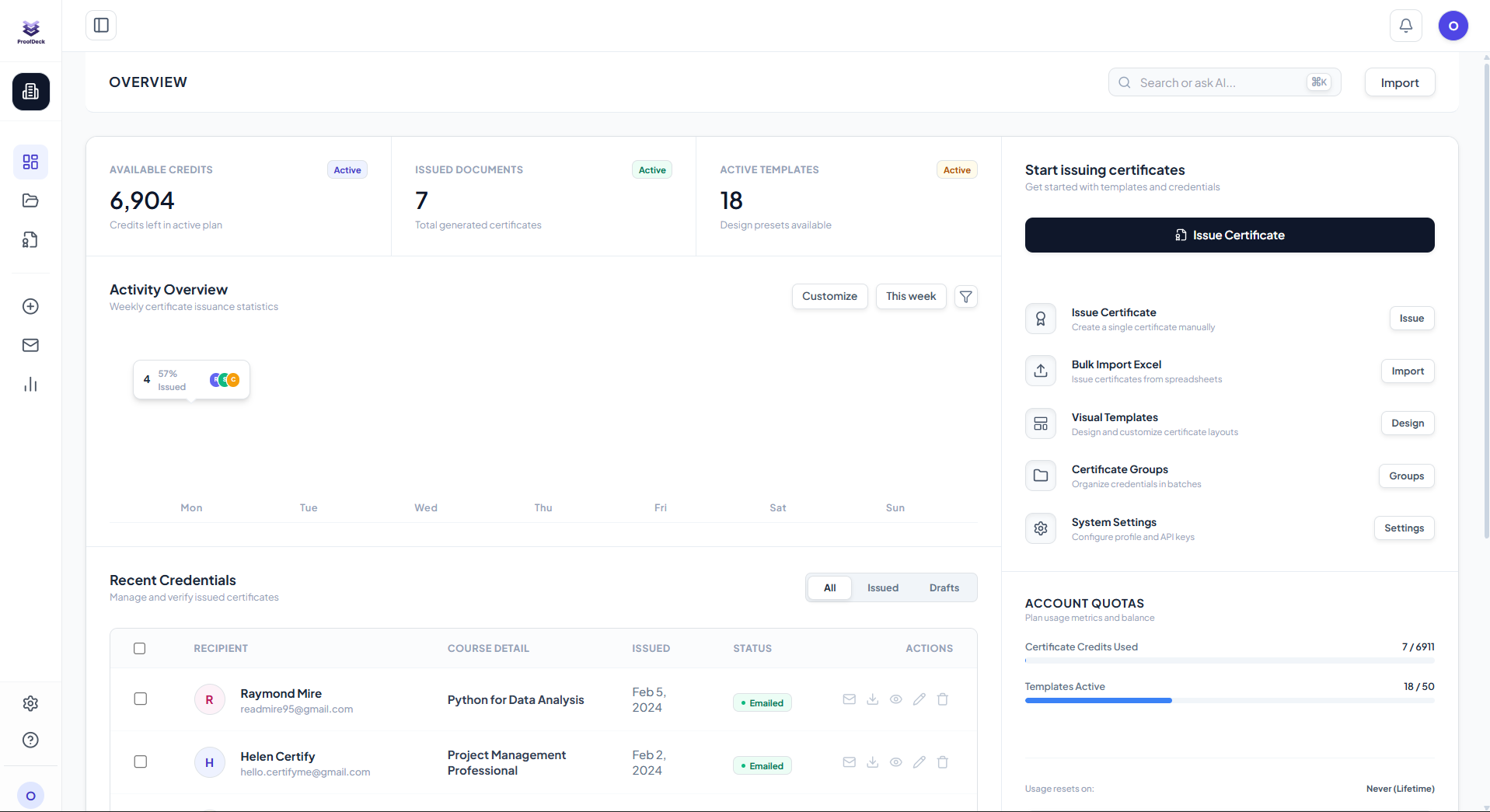
Task: Click the Groups button
Action: click(x=1407, y=476)
